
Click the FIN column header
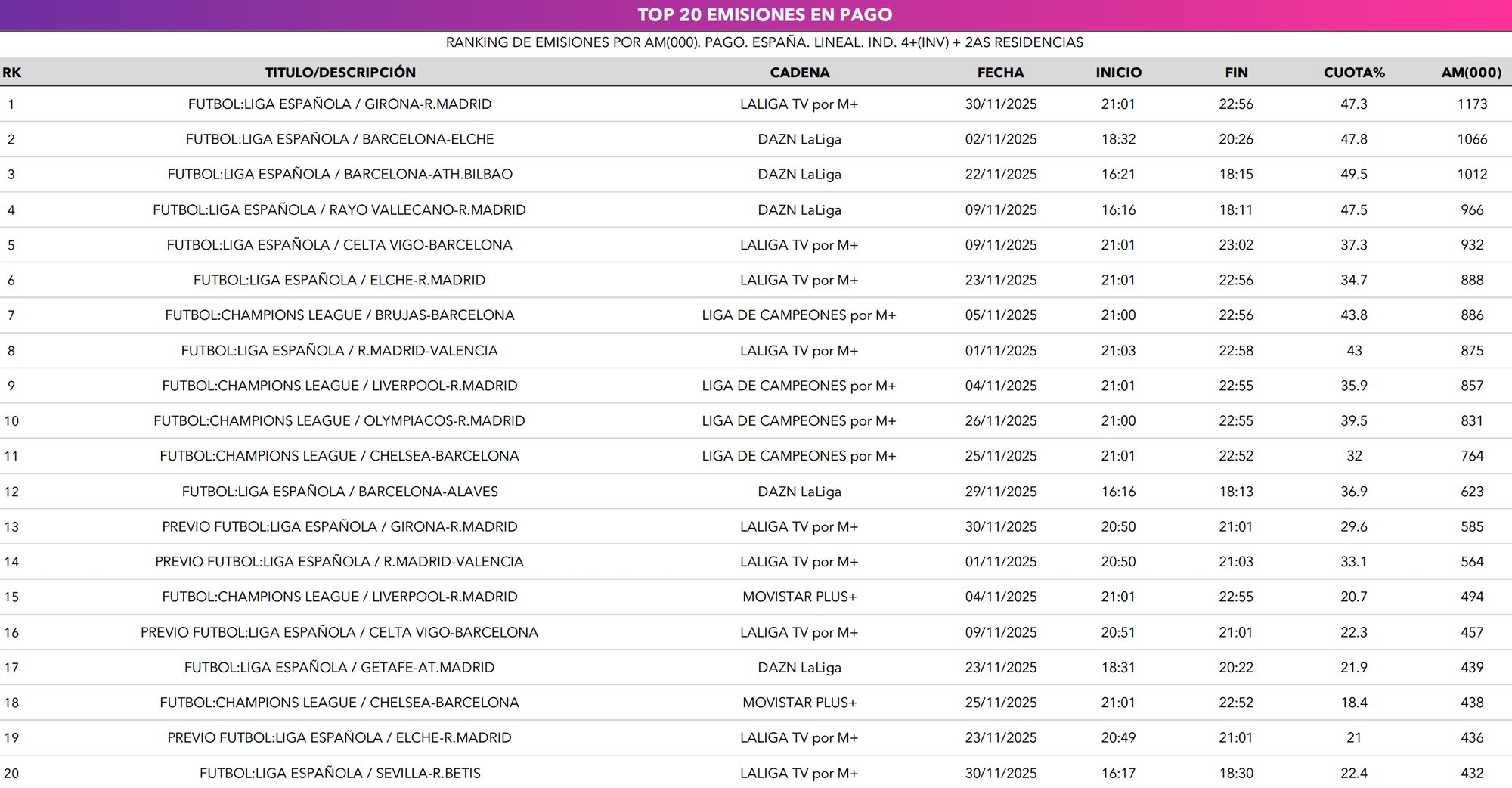pyautogui.click(x=1235, y=73)
